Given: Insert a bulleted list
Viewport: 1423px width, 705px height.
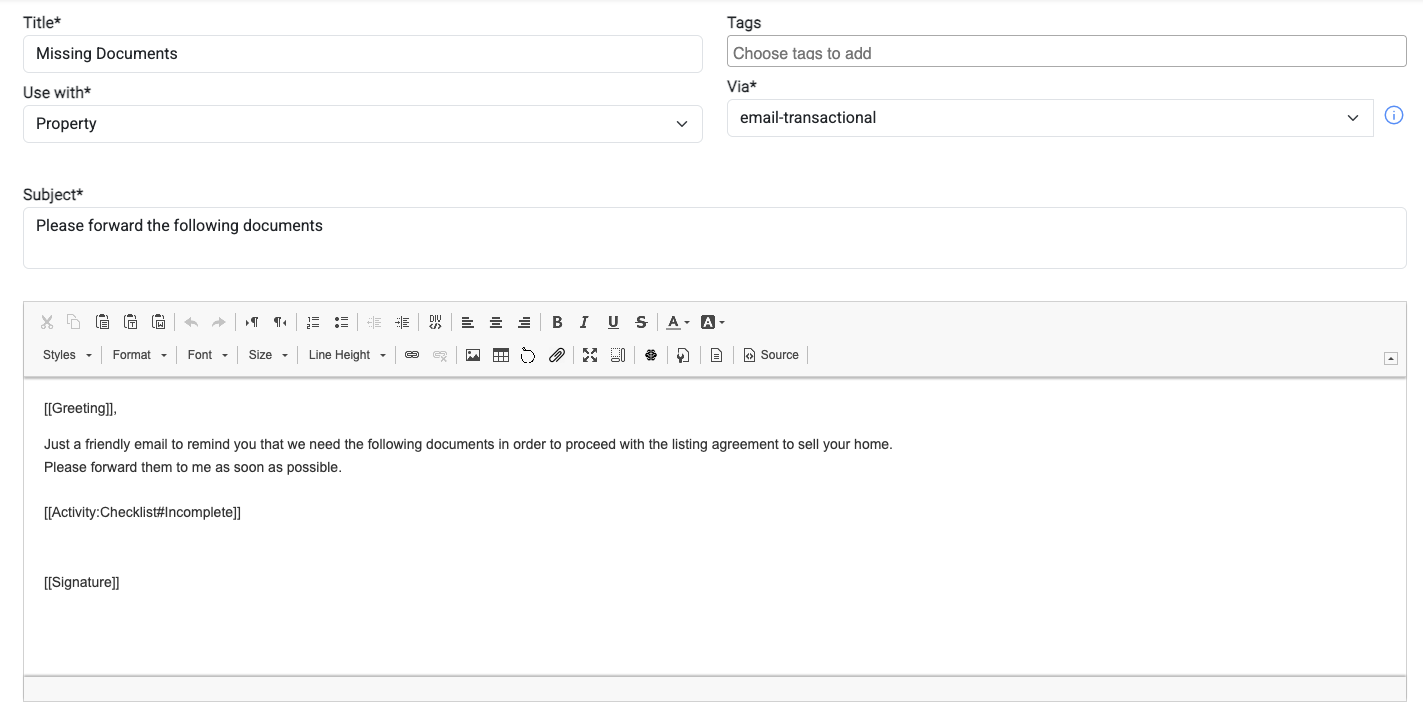Looking at the screenshot, I should [341, 322].
